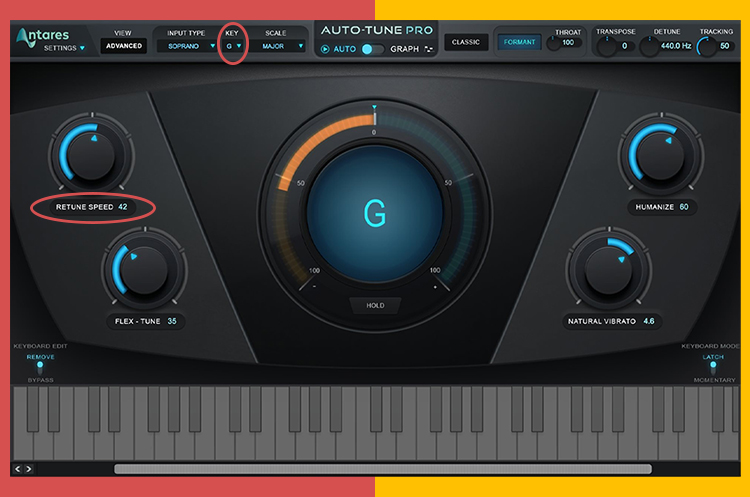Click the Retune Speed value 42

point(123,207)
